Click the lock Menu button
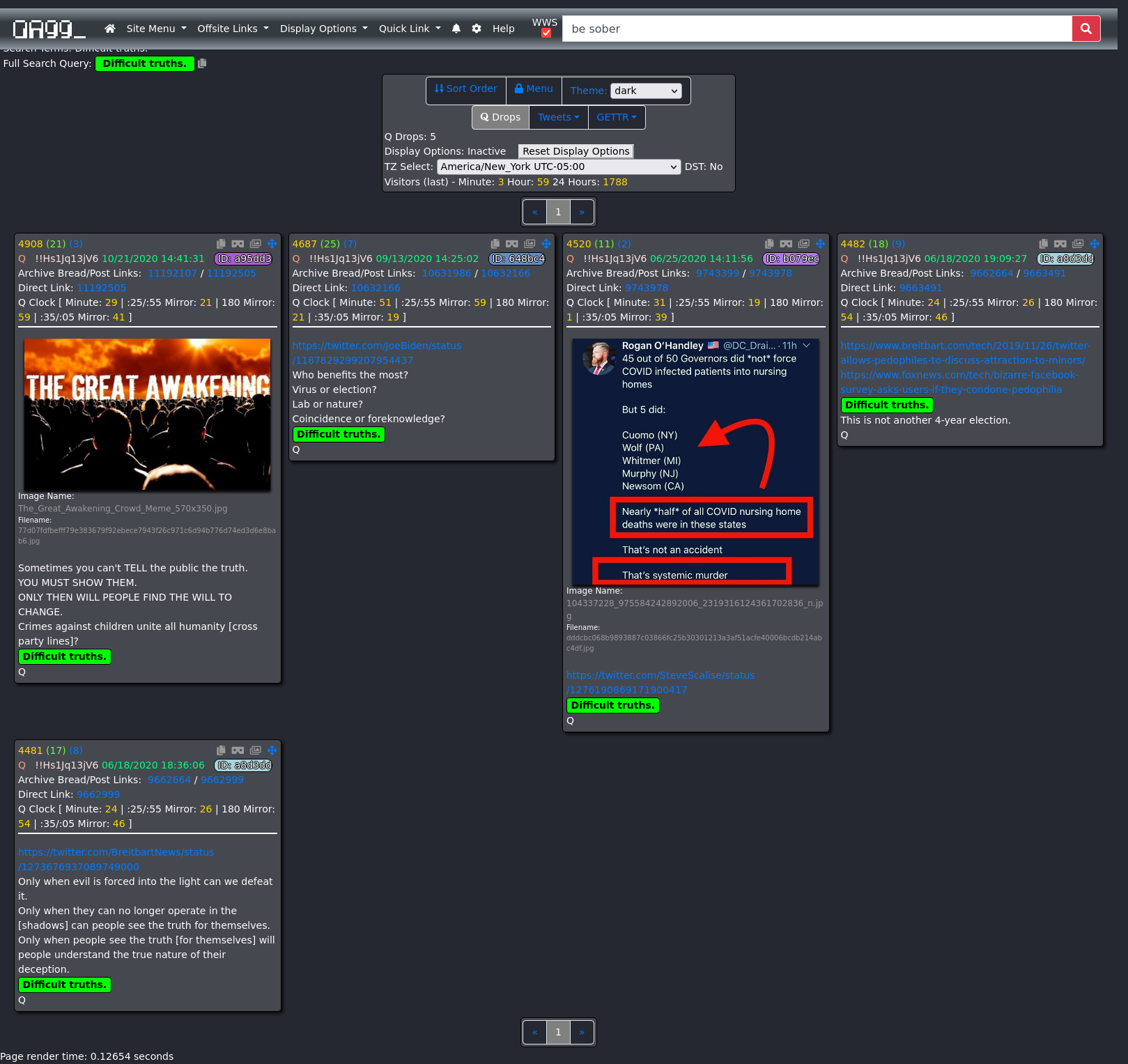 534,89
